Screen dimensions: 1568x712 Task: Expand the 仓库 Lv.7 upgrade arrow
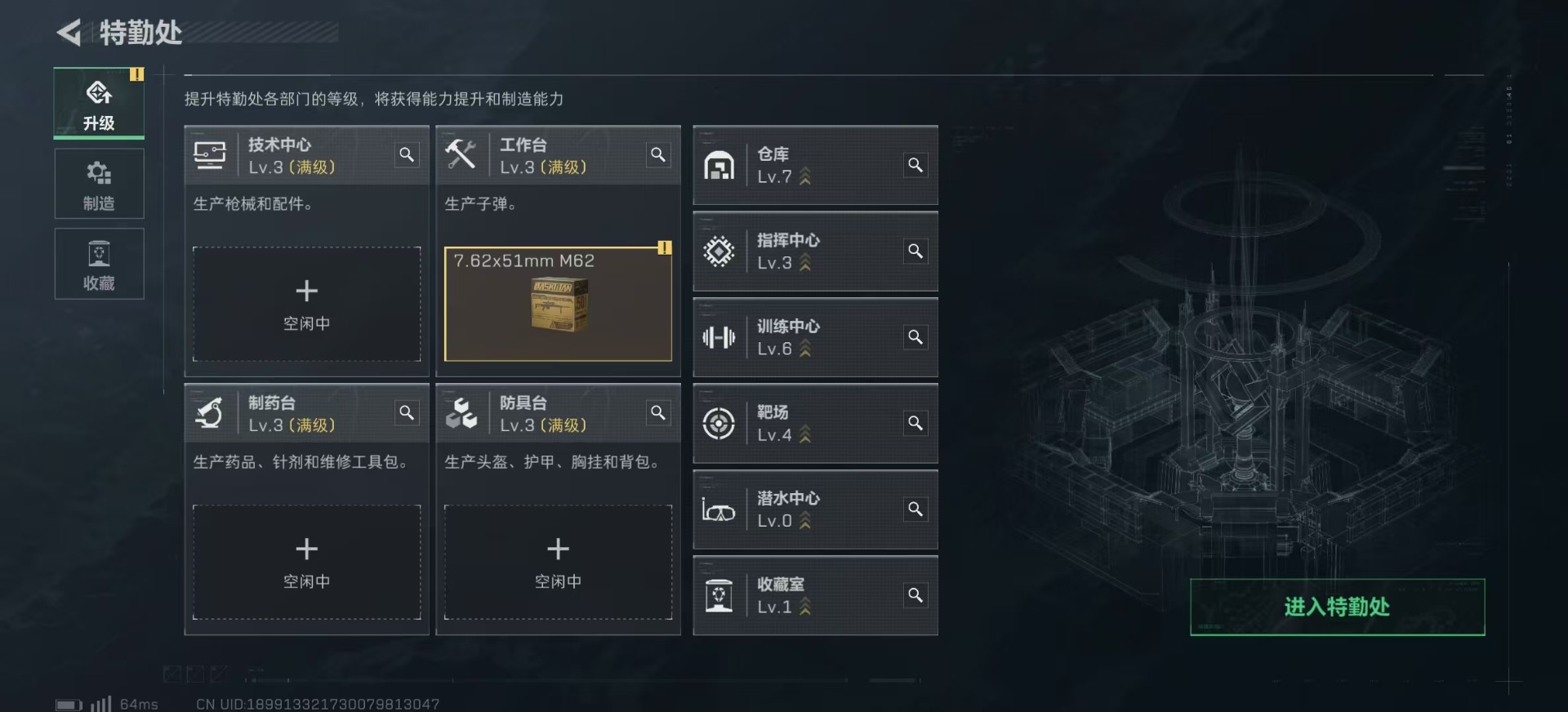click(805, 177)
